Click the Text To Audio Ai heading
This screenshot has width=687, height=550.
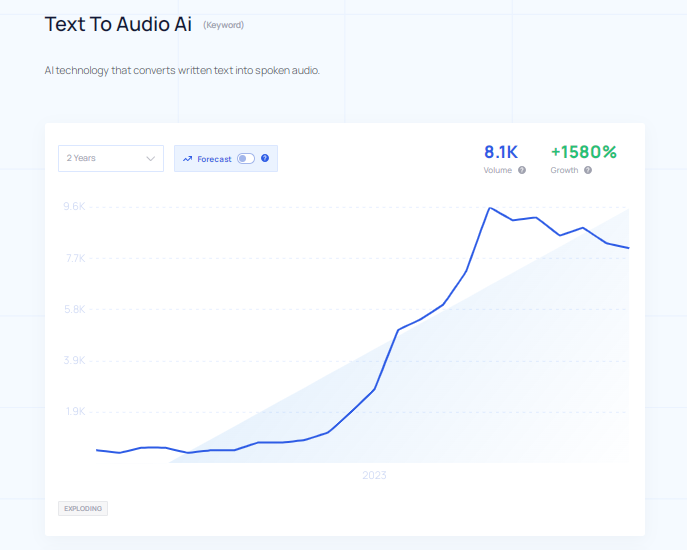point(118,24)
